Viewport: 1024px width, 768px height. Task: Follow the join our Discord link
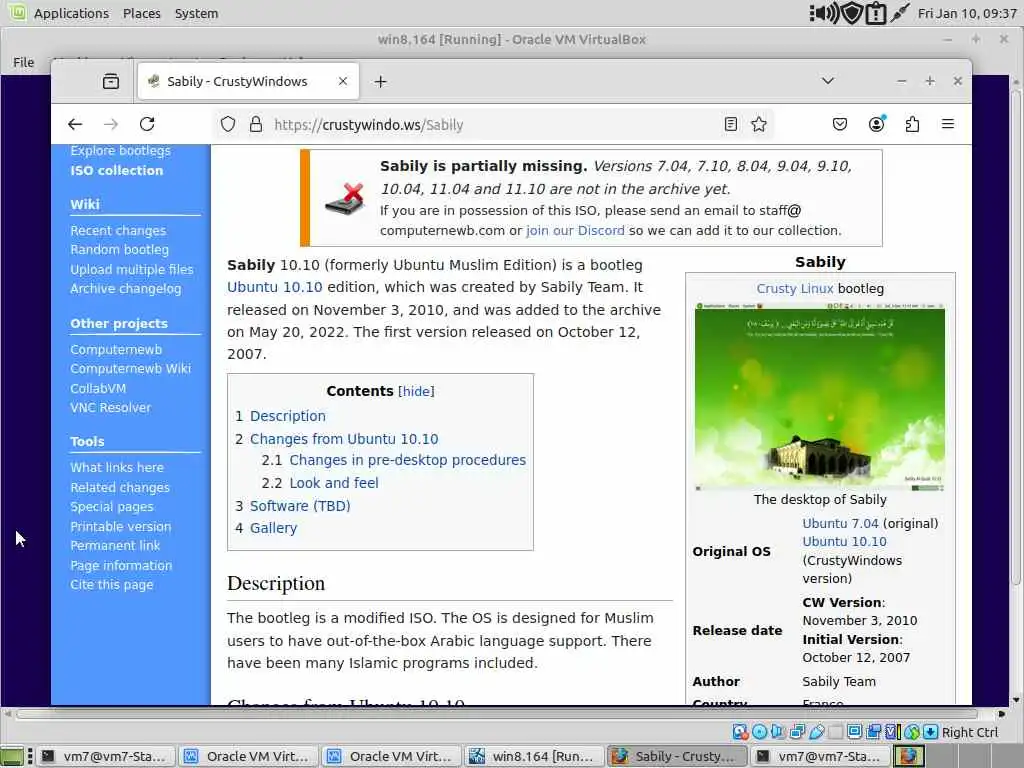[575, 231]
